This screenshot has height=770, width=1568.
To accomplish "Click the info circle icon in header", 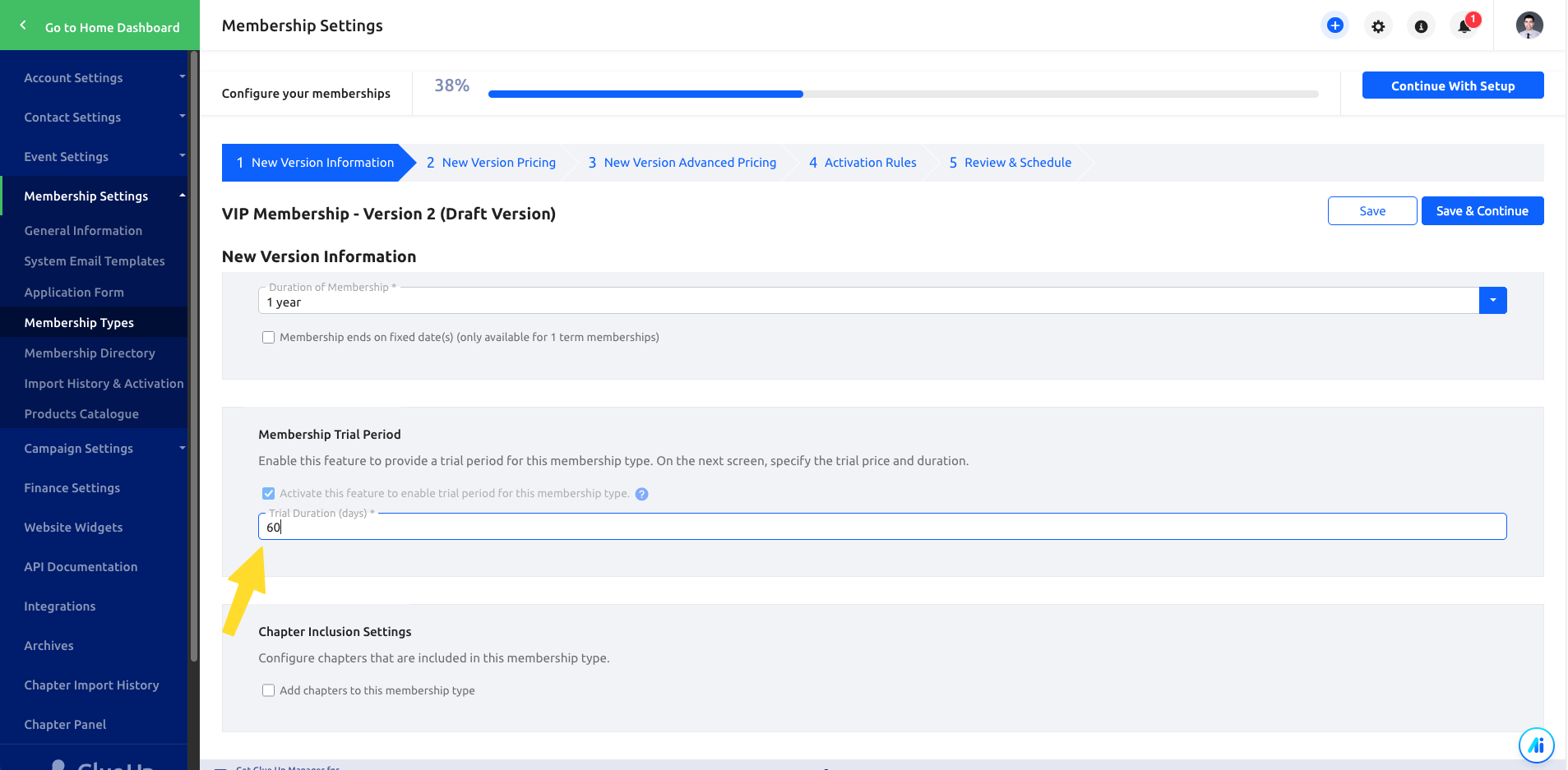I will click(1421, 26).
